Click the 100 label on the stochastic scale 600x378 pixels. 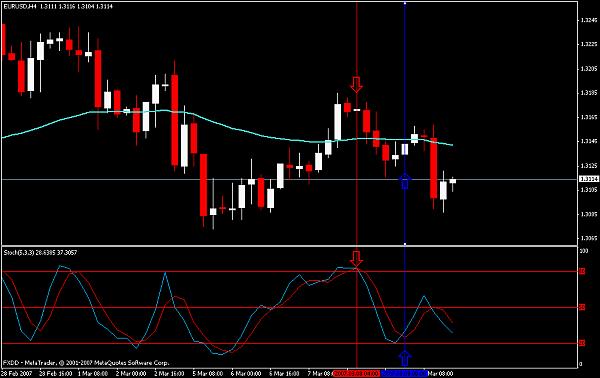[584, 251]
